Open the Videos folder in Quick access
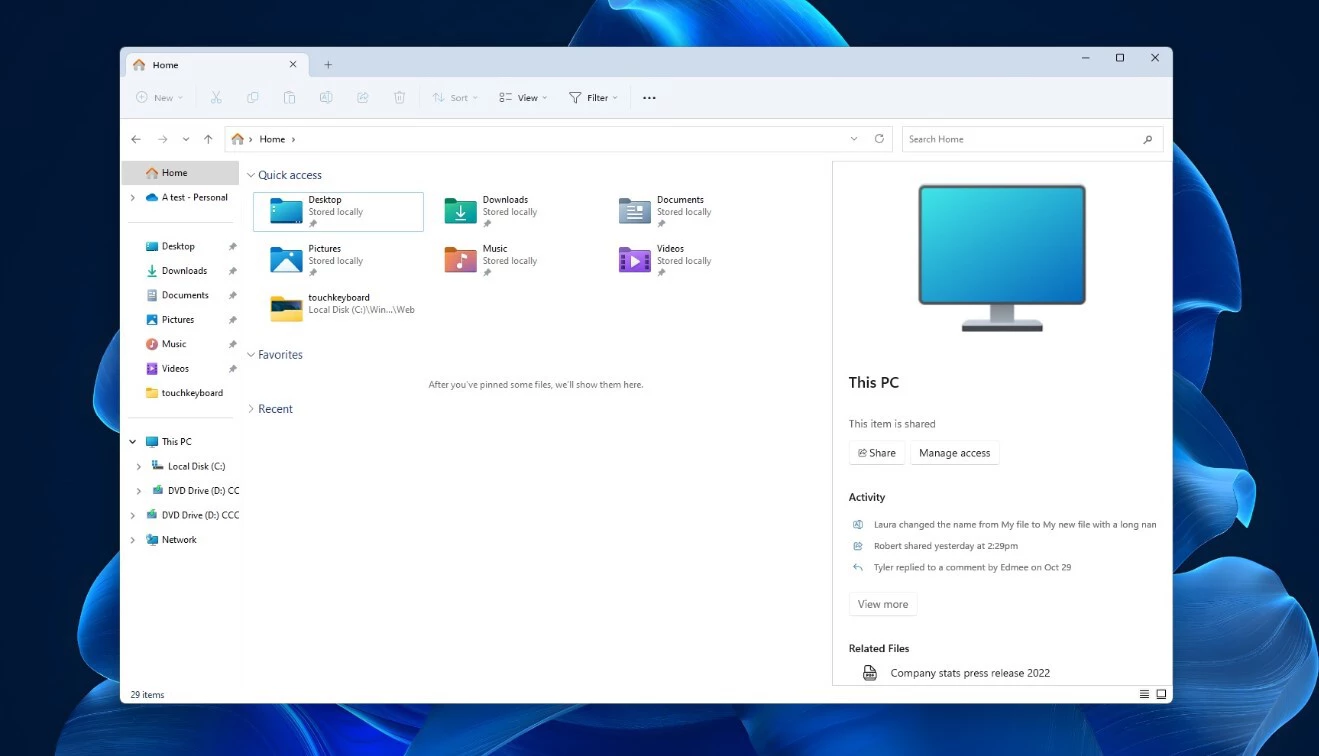The width and height of the screenshot is (1319, 756). tap(670, 260)
